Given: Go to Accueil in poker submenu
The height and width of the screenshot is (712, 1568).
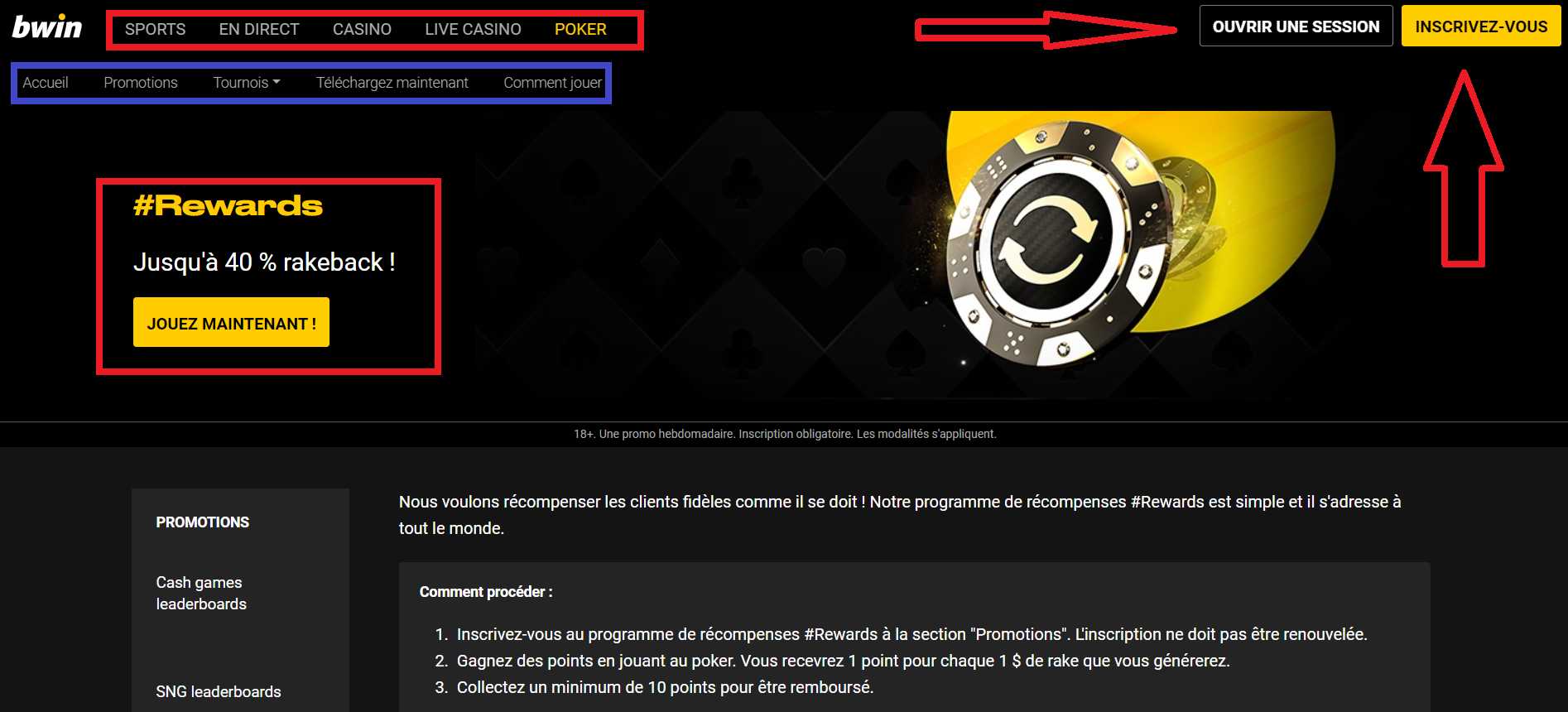Looking at the screenshot, I should (46, 83).
